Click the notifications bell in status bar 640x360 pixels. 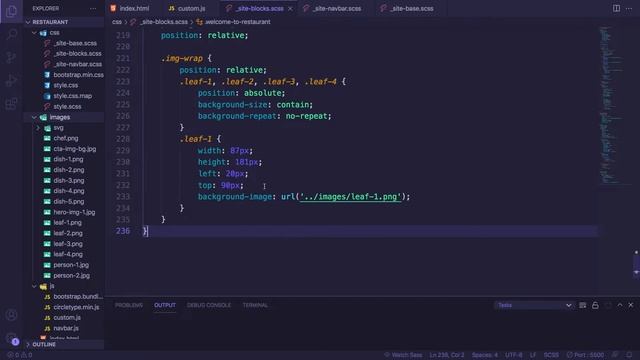[629, 355]
